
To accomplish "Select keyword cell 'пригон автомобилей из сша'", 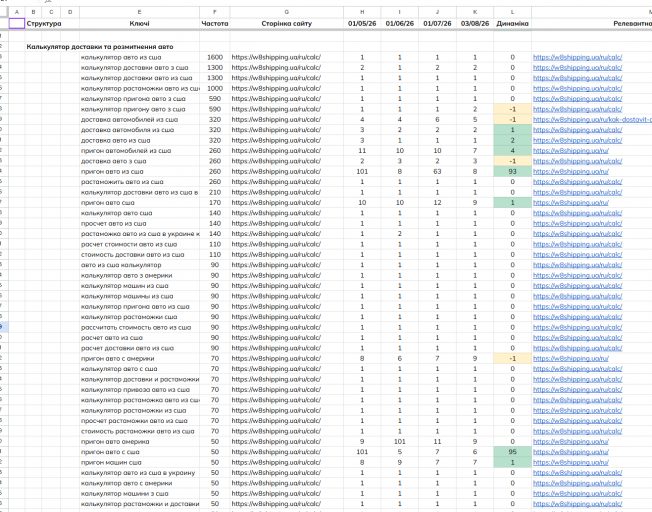I will tap(139, 151).
